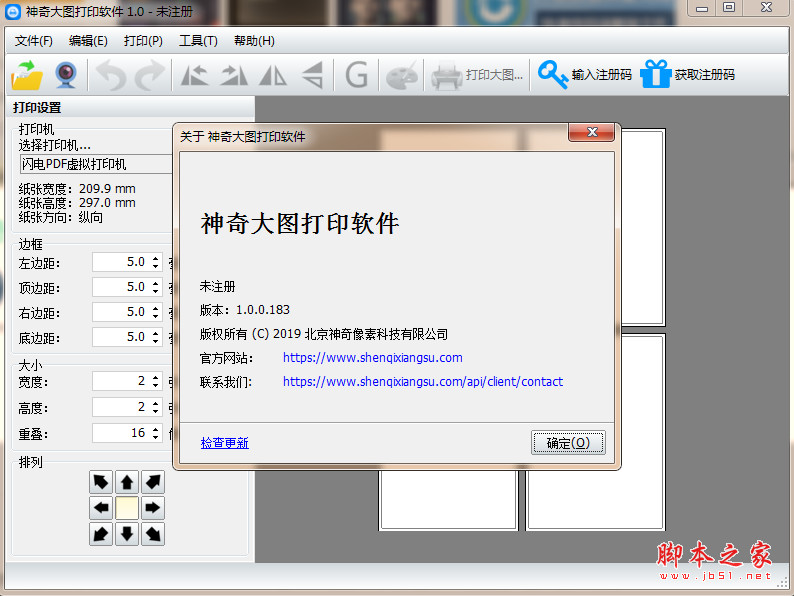Click 打印设置 panel header
Viewport: 794px width, 596px height.
37,107
